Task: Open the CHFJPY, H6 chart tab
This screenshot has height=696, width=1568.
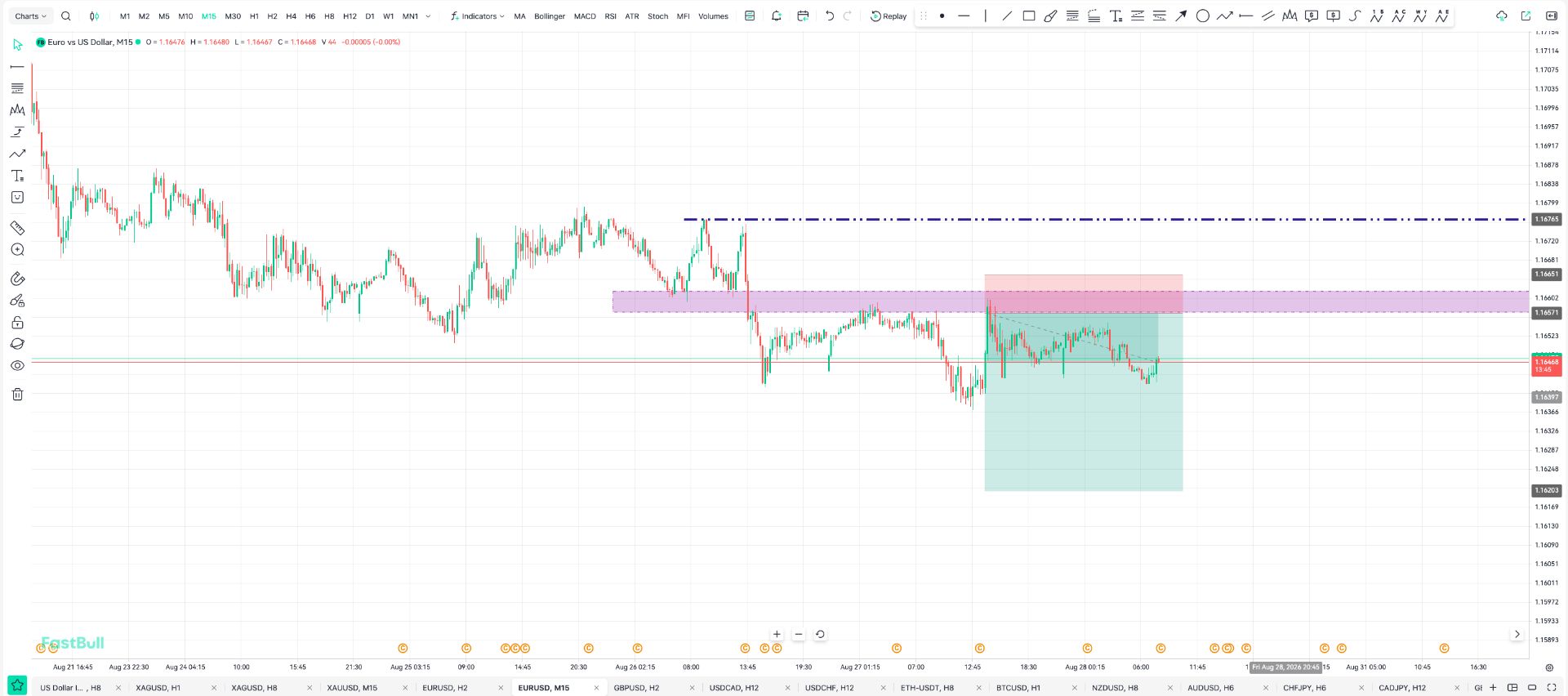Action: tap(1304, 688)
